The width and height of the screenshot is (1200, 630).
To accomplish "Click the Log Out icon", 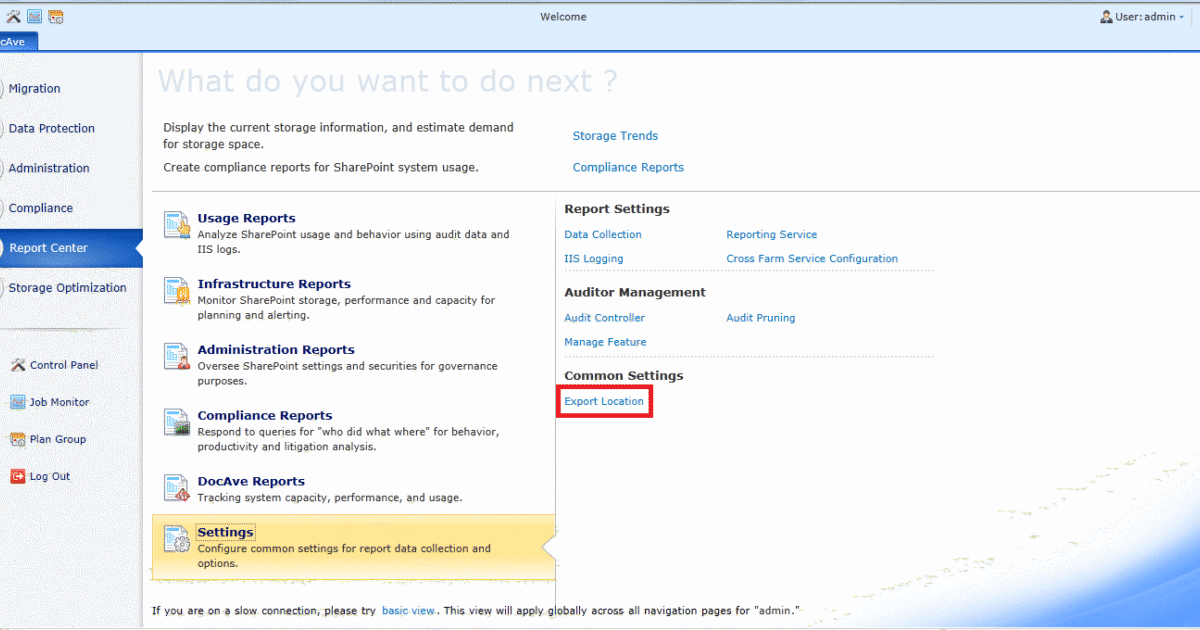I will [20, 476].
